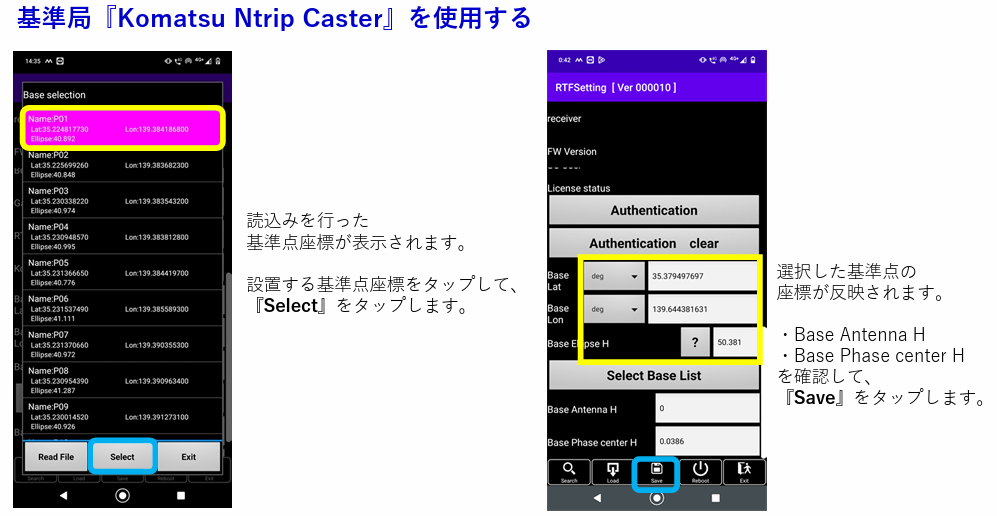Image resolution: width=997 pixels, height=516 pixels.
Task: Select base point Name:P01
Action: click(x=123, y=129)
